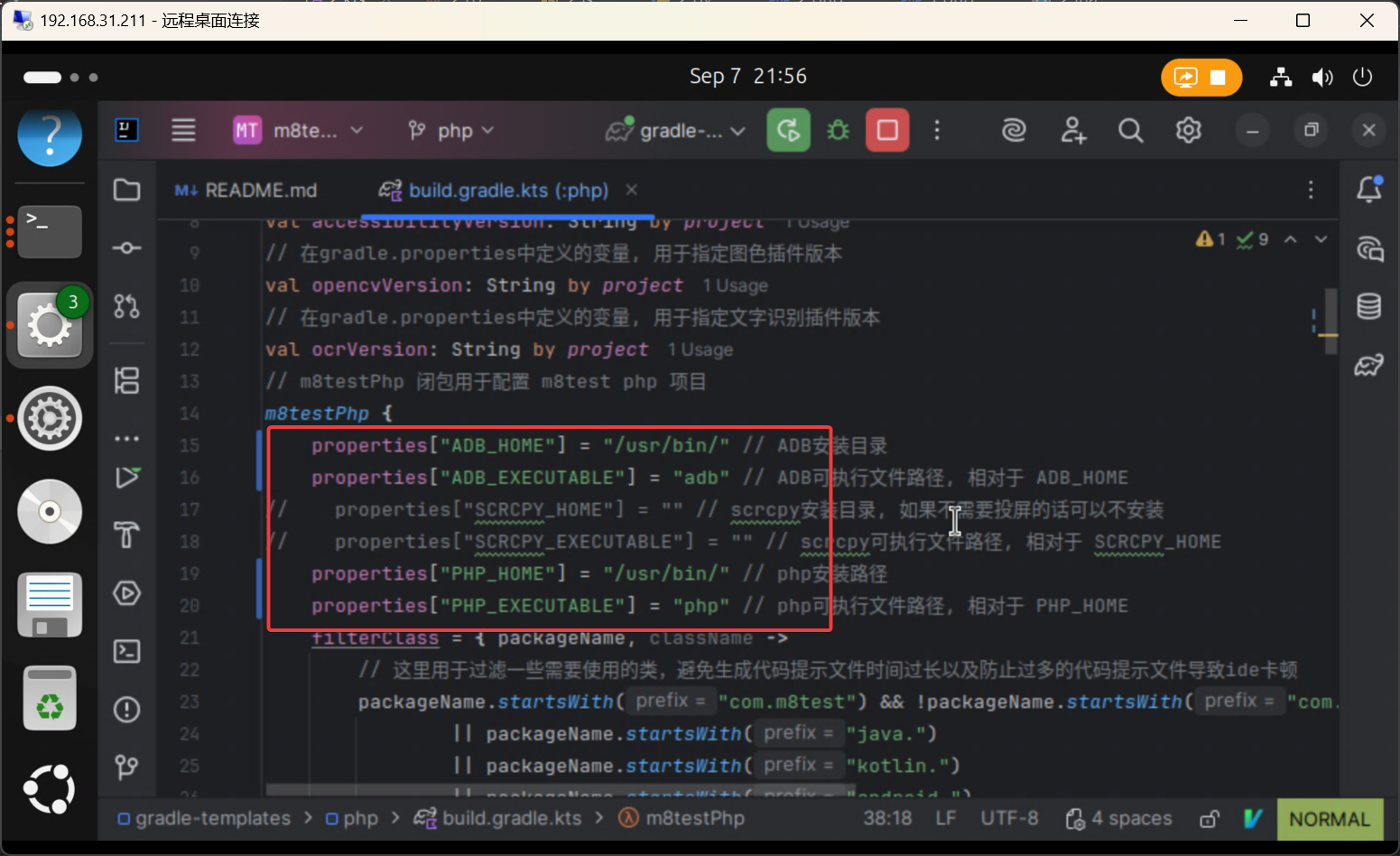
Task: Open the Problems tool window
Action: click(126, 710)
